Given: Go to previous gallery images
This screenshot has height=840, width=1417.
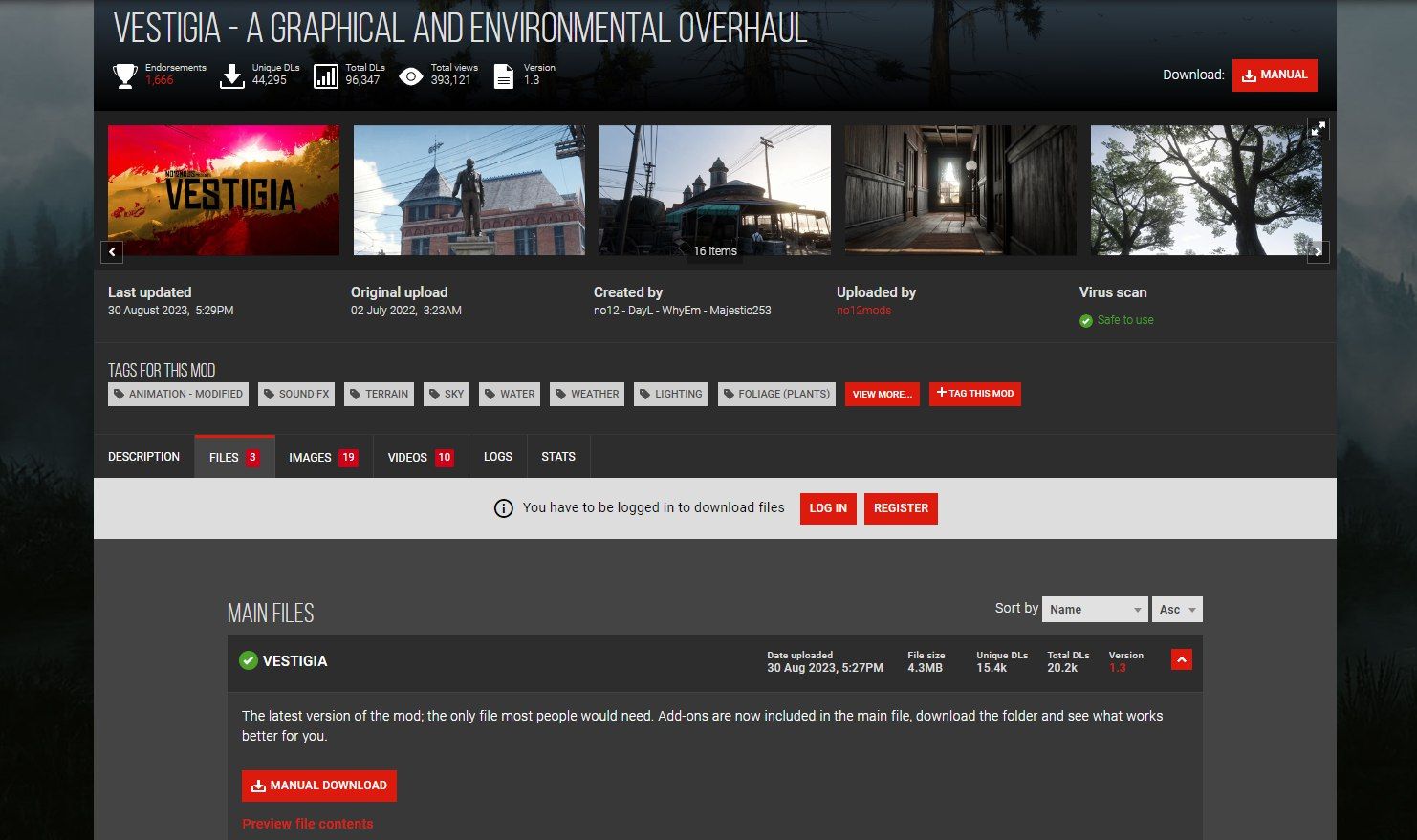Looking at the screenshot, I should [112, 252].
